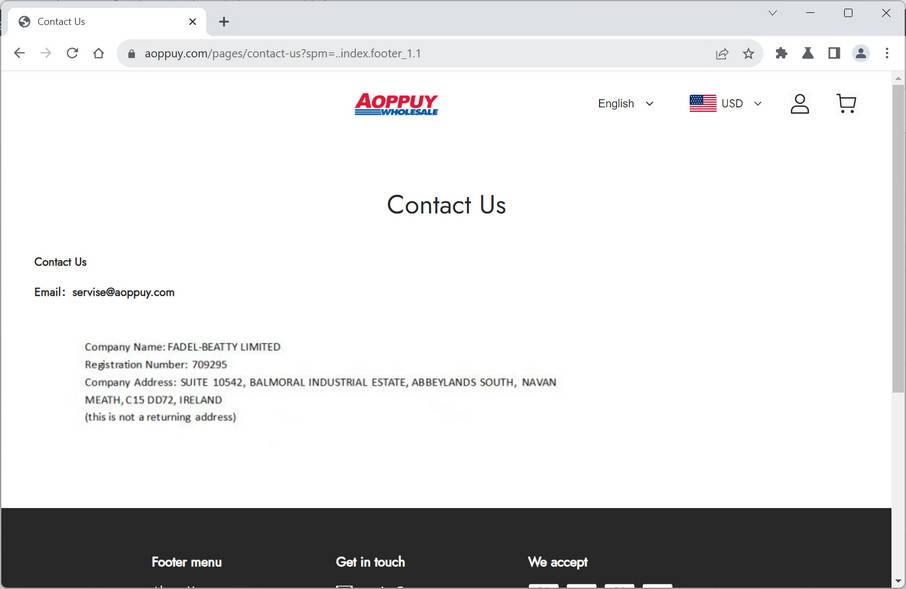This screenshot has width=906, height=589.
Task: Click the US flag icon
Action: [x=703, y=103]
